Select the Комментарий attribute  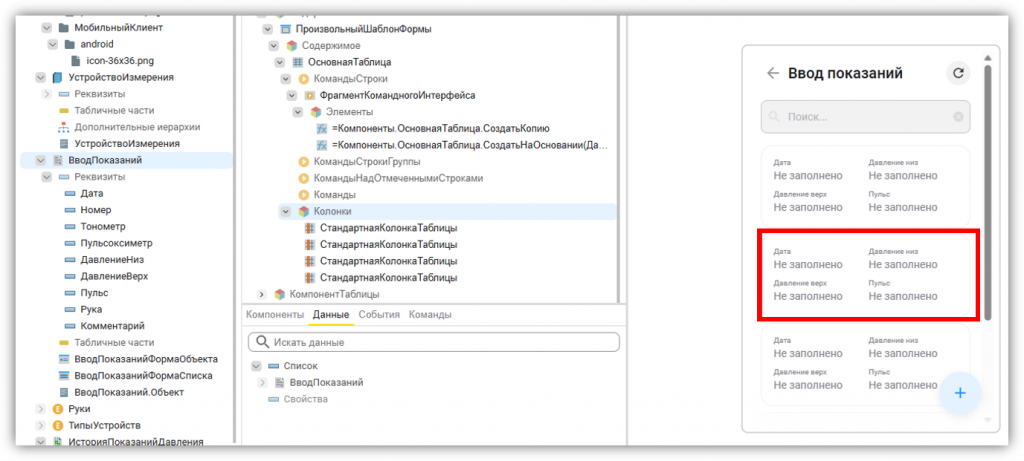(x=113, y=326)
